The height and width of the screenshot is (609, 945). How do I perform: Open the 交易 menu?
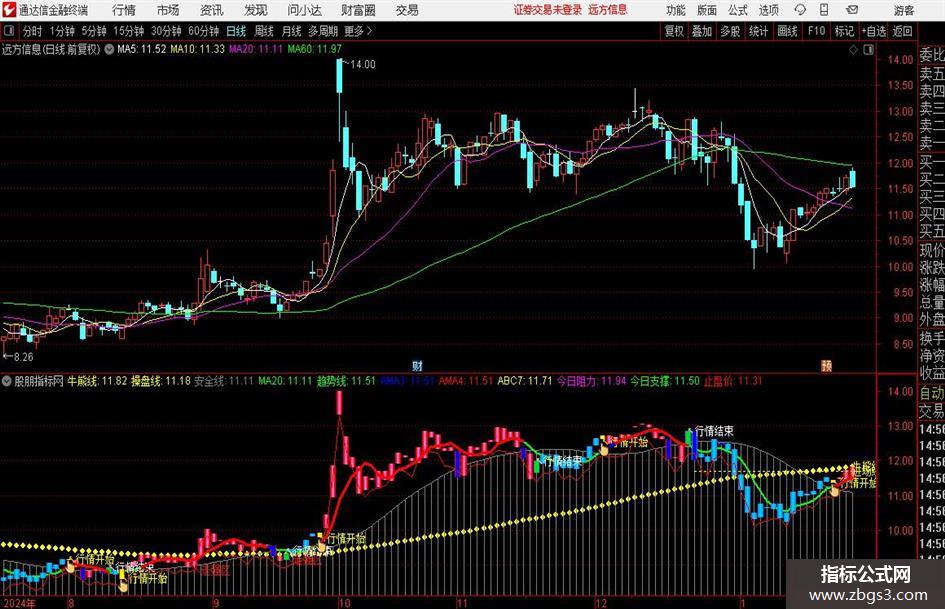[x=407, y=10]
